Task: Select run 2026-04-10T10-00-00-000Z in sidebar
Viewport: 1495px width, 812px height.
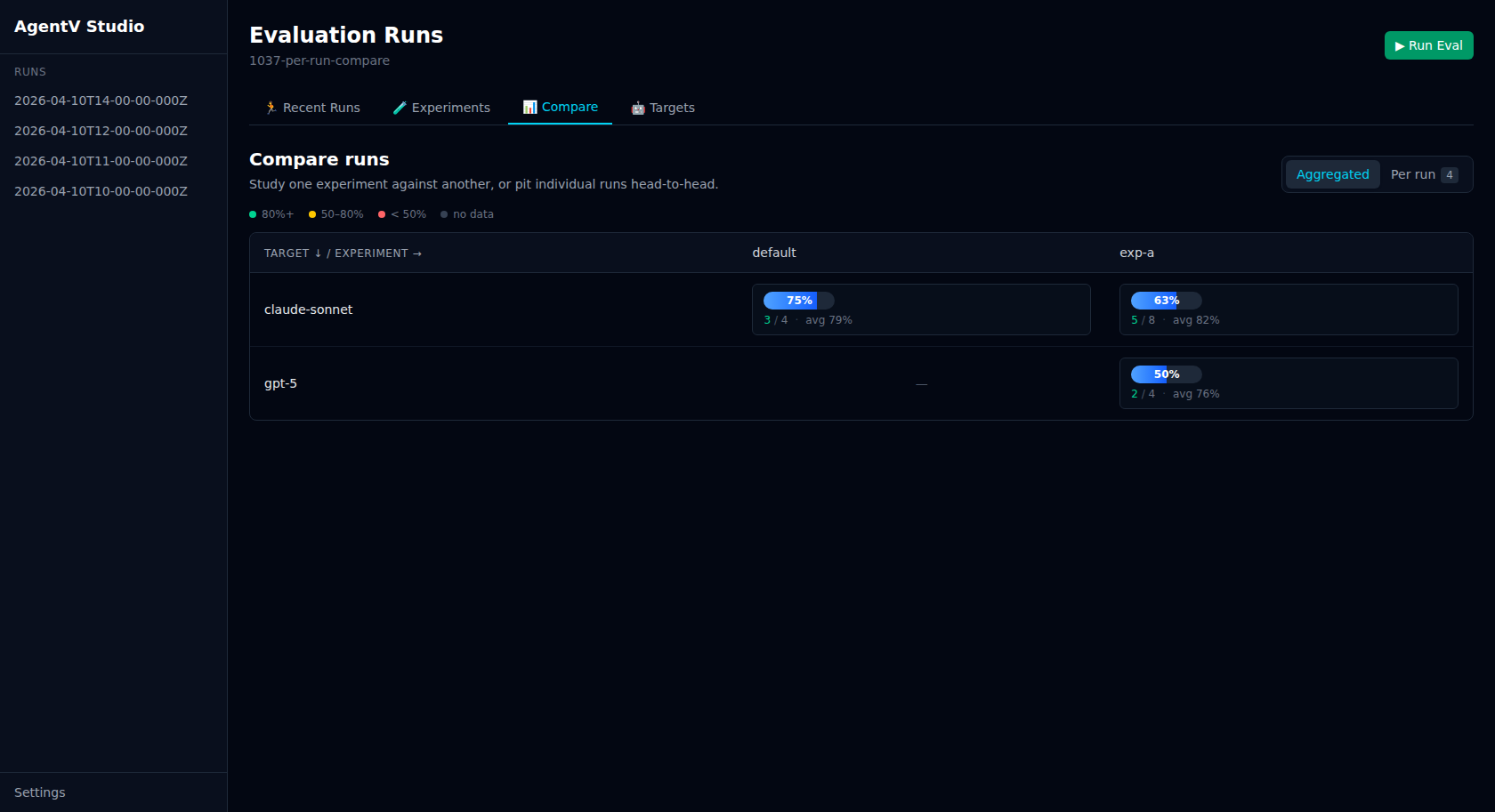Action: (x=101, y=191)
